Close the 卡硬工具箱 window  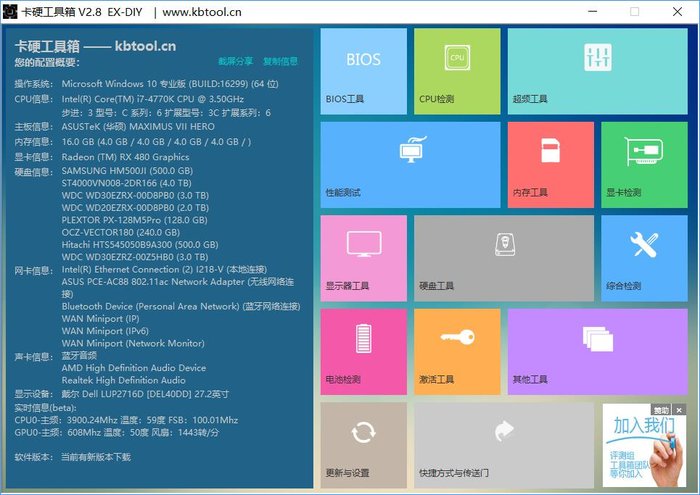click(677, 12)
